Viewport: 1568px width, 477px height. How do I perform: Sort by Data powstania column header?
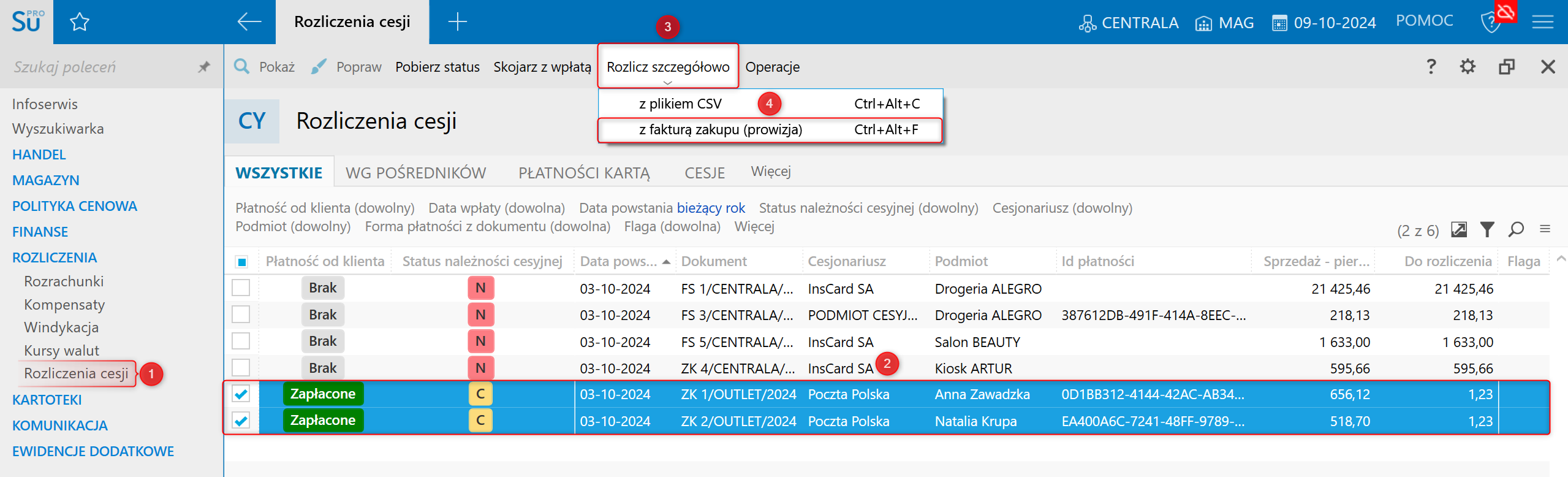(x=625, y=262)
